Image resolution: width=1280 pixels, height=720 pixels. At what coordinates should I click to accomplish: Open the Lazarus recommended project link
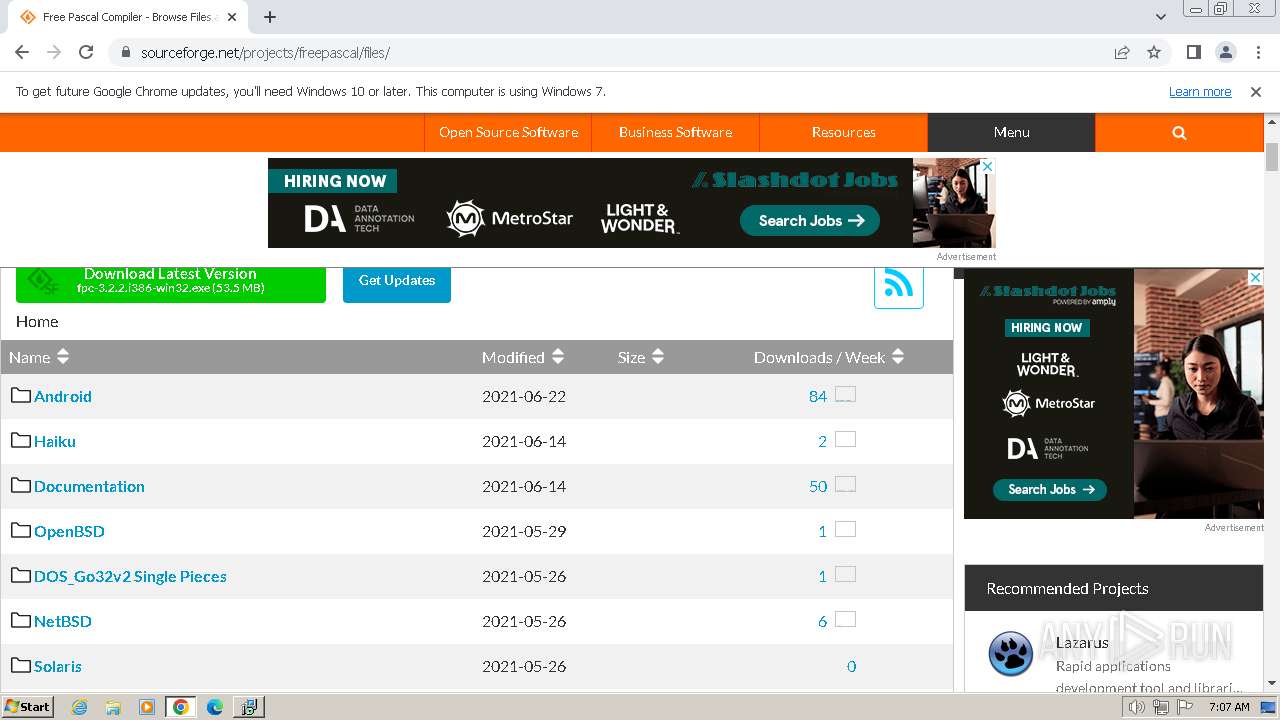pos(1082,643)
